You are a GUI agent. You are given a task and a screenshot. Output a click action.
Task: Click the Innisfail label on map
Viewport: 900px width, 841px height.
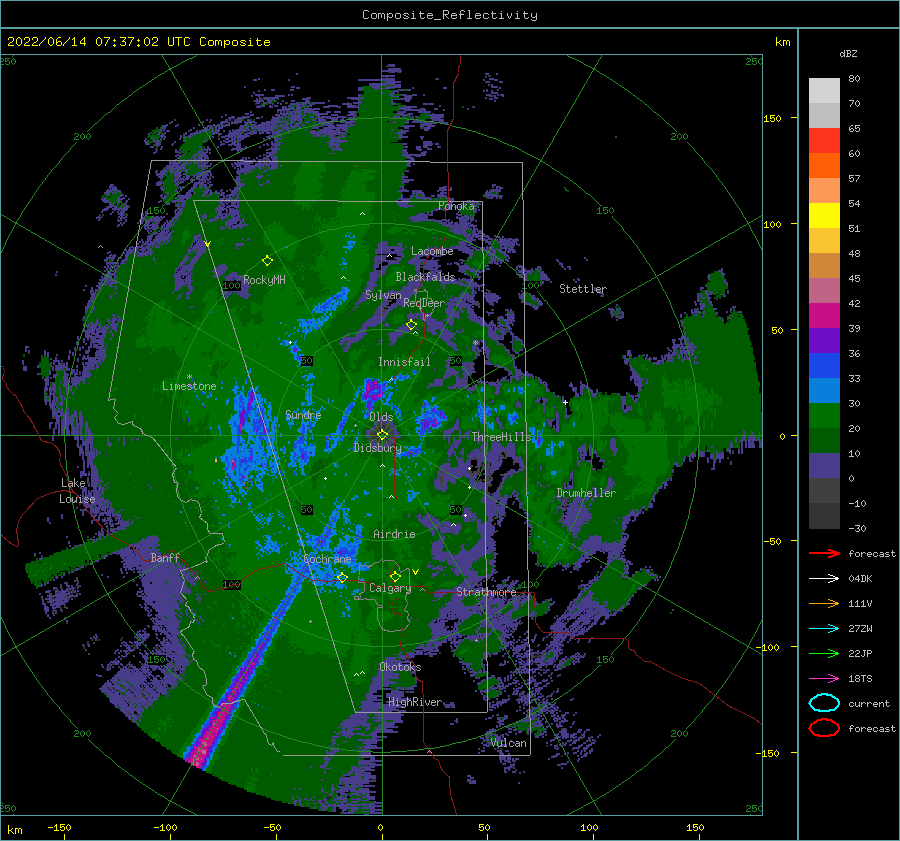pos(404,362)
